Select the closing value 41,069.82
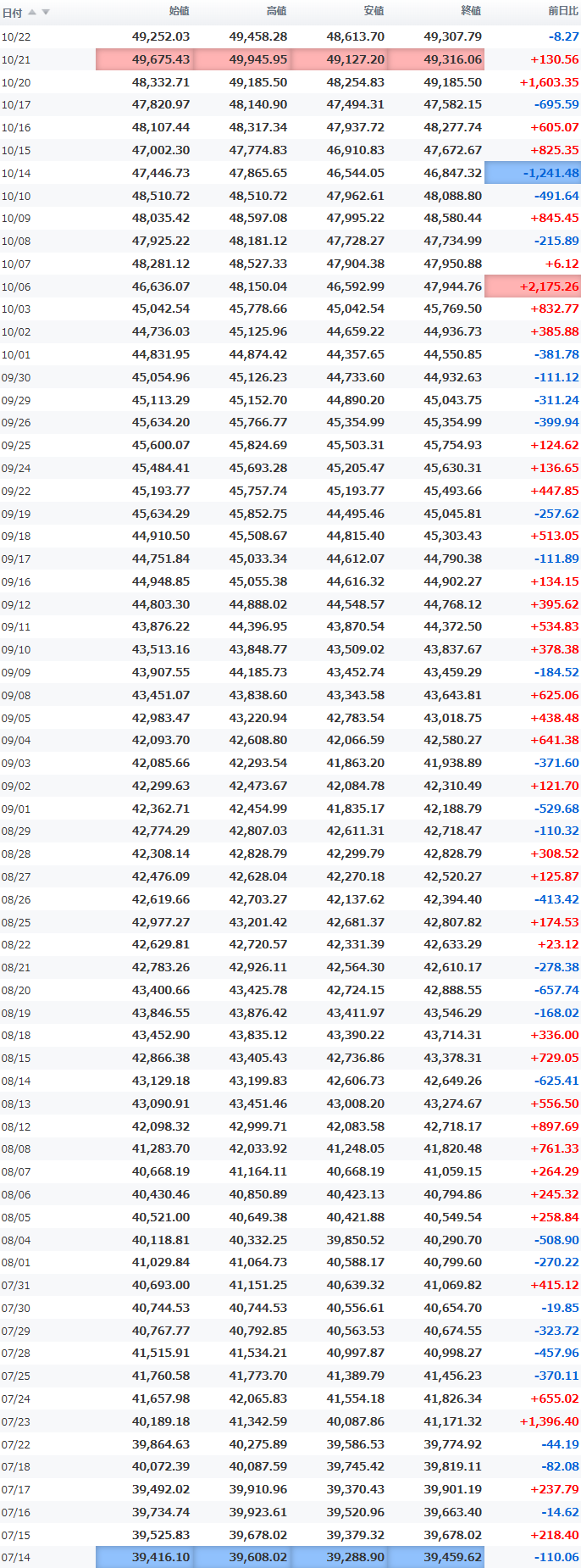 [x=453, y=1285]
